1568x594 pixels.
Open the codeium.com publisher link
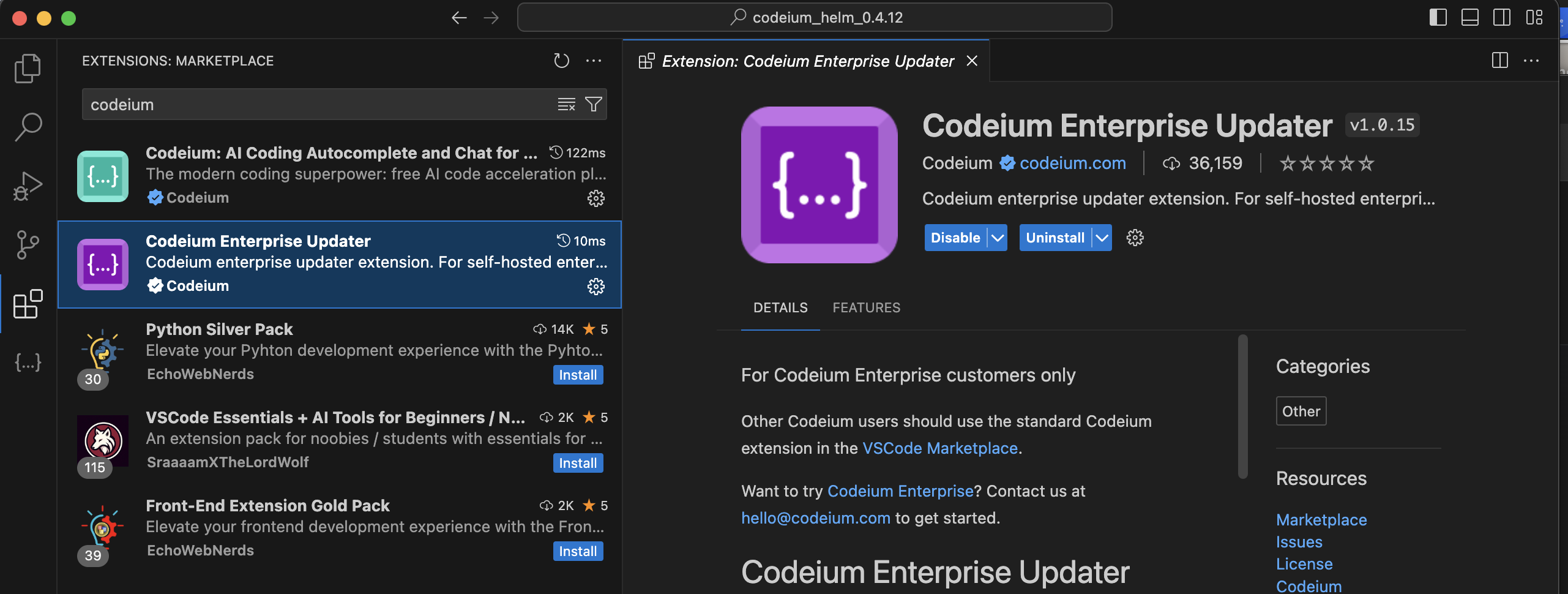[1072, 163]
